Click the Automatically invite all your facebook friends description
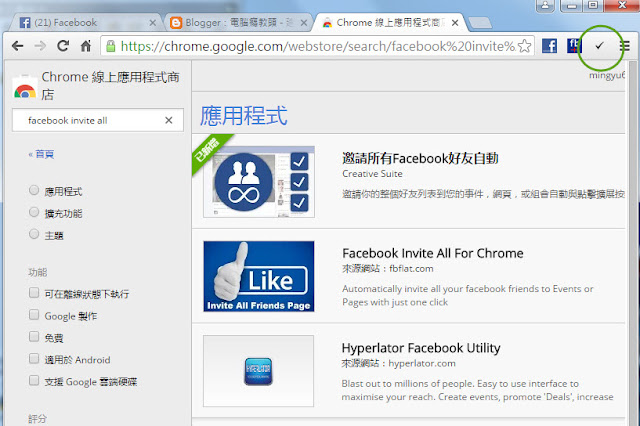Image resolution: width=640 pixels, height=426 pixels. tap(468, 295)
